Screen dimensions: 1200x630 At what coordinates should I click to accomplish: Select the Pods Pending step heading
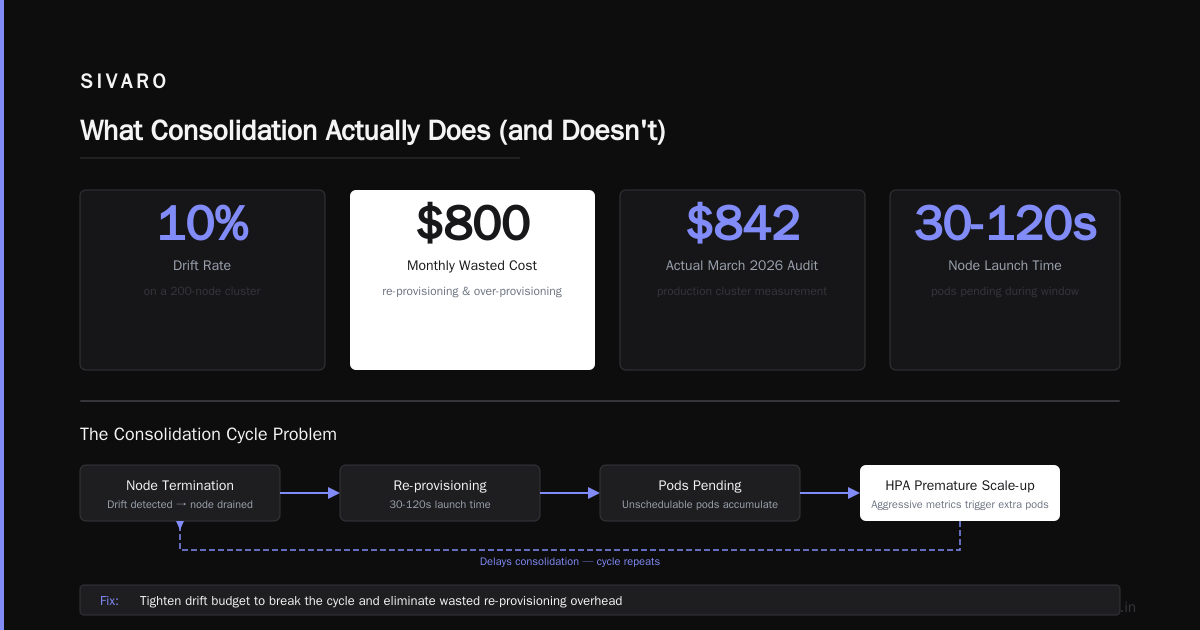point(700,485)
